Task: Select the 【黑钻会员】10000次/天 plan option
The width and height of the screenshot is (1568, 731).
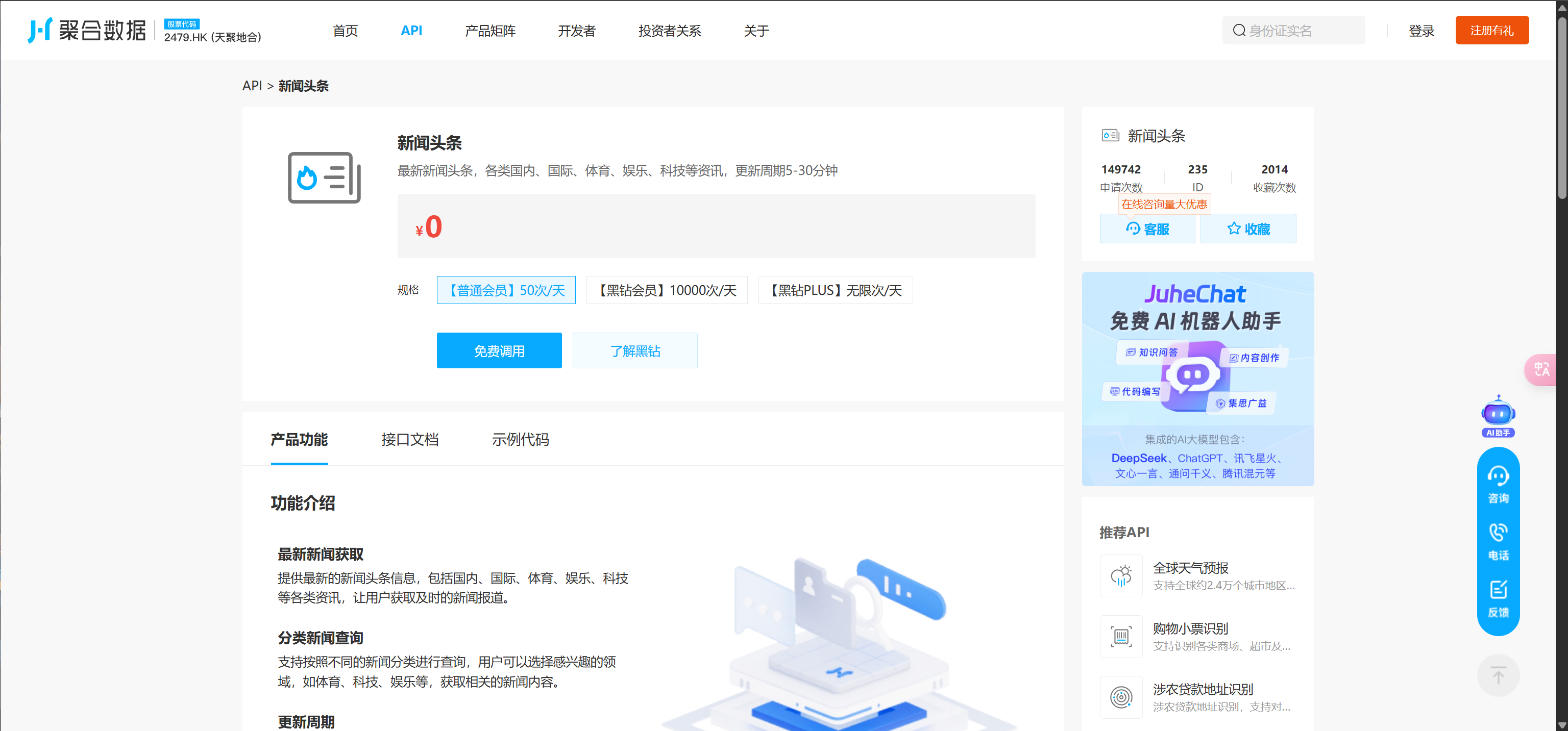Action: pos(667,290)
